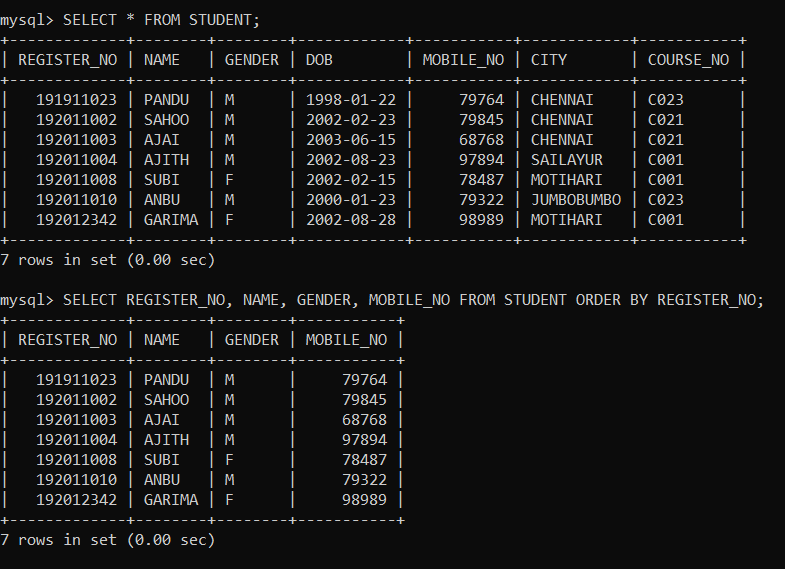Select the date of birth value 2002-08-28
Viewport: 785px width, 569px height.
(351, 220)
